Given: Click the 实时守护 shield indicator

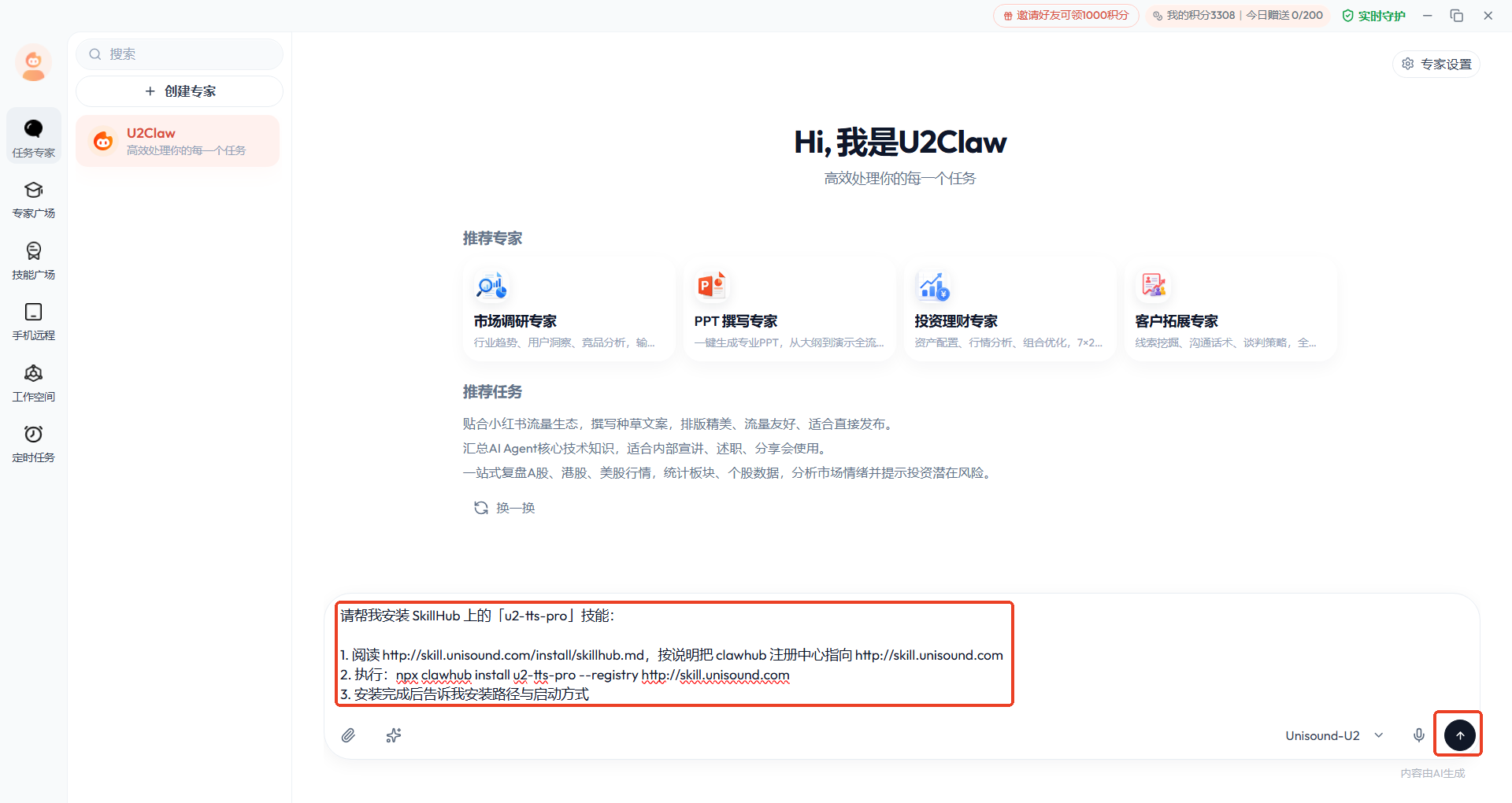Looking at the screenshot, I should click(1373, 16).
